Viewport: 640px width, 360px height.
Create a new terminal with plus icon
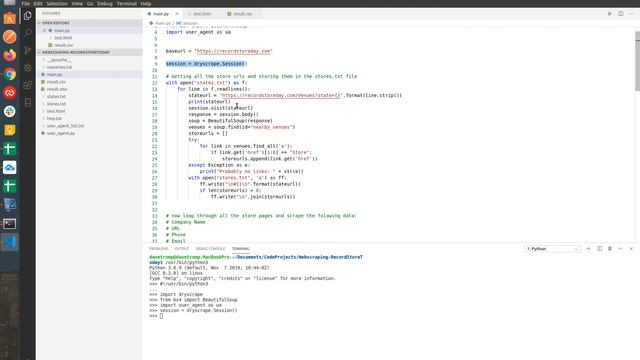coord(589,249)
